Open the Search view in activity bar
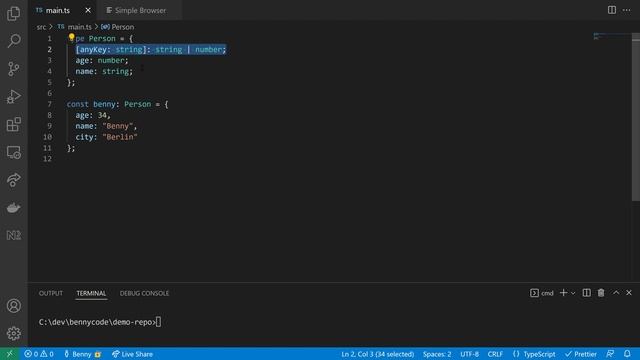Viewport: 640px width, 360px height. [x=13, y=41]
